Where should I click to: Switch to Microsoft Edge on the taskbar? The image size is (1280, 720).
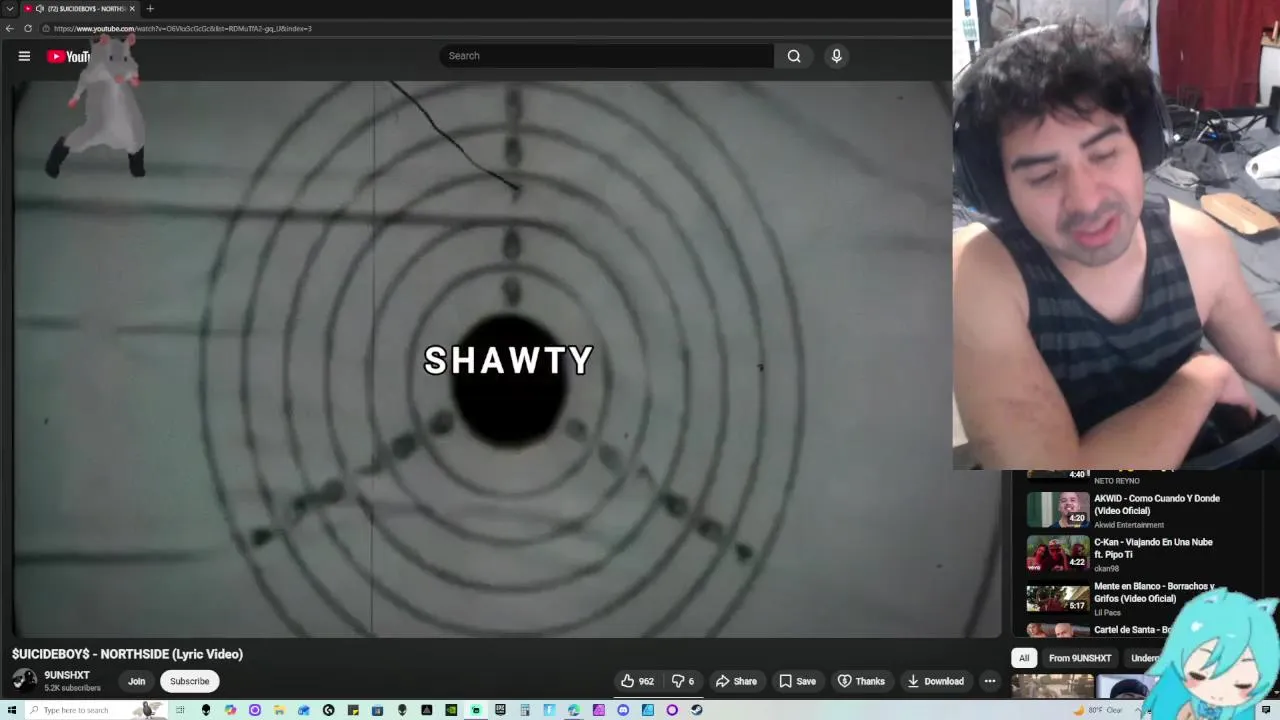pyautogui.click(x=573, y=710)
